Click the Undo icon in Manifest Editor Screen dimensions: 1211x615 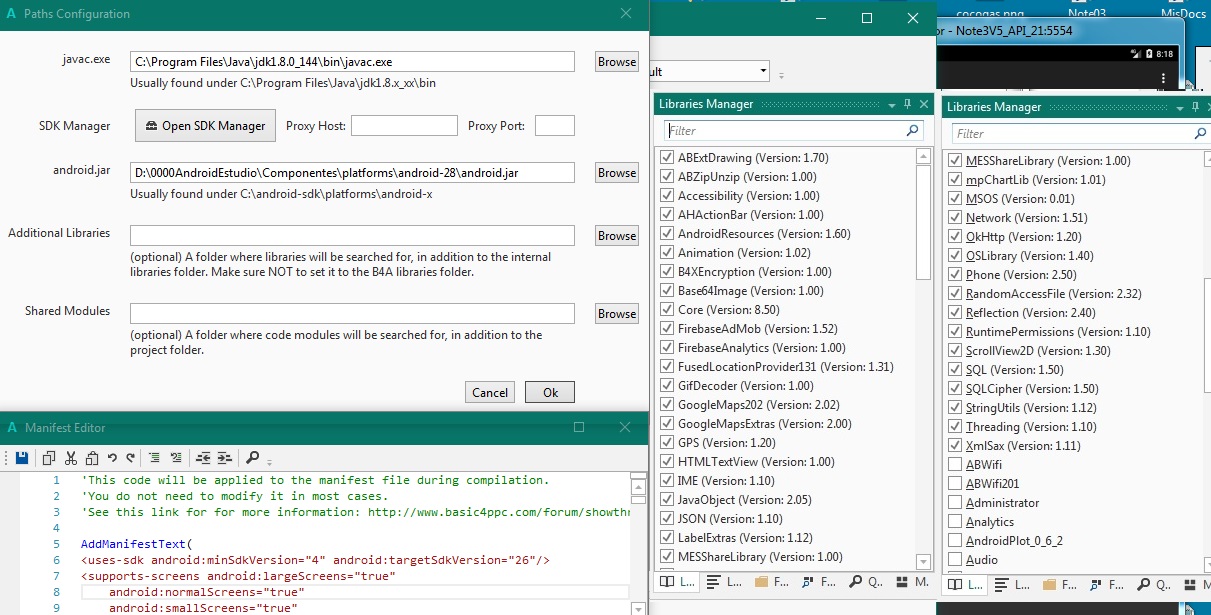[x=112, y=457]
